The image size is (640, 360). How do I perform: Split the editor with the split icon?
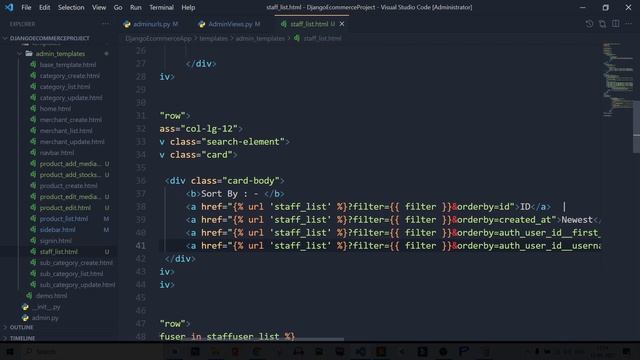click(616, 24)
